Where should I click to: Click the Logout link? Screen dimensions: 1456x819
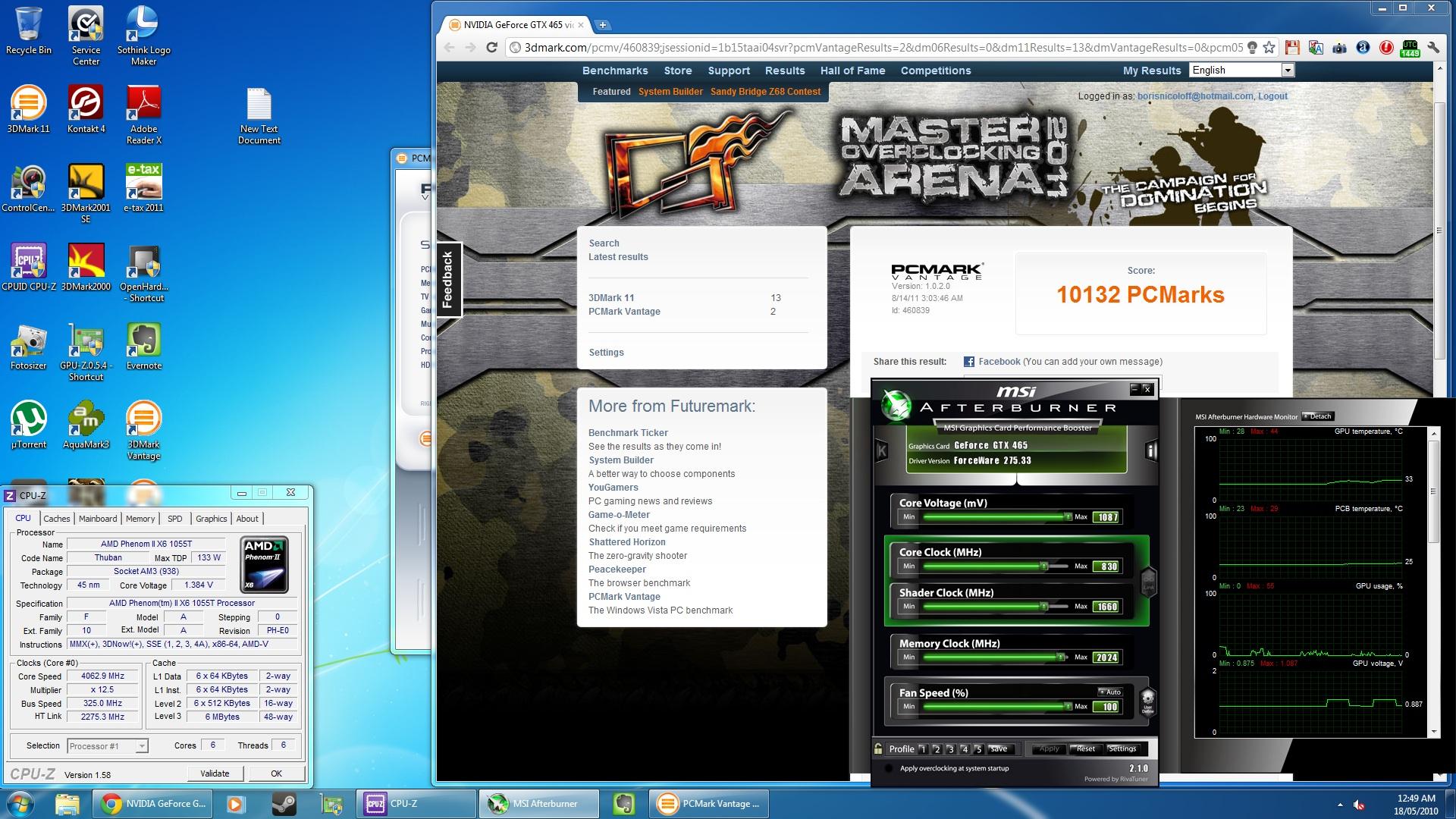point(1272,96)
